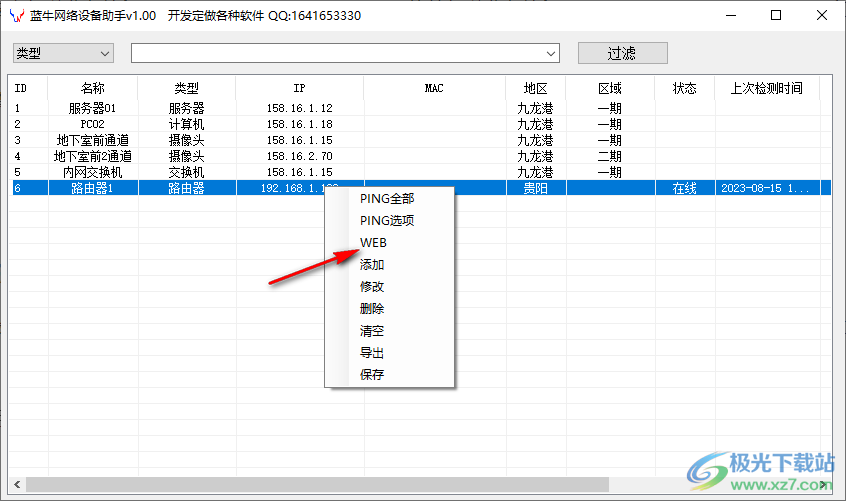Maximize the application window
This screenshot has width=846, height=501.
tap(776, 15)
